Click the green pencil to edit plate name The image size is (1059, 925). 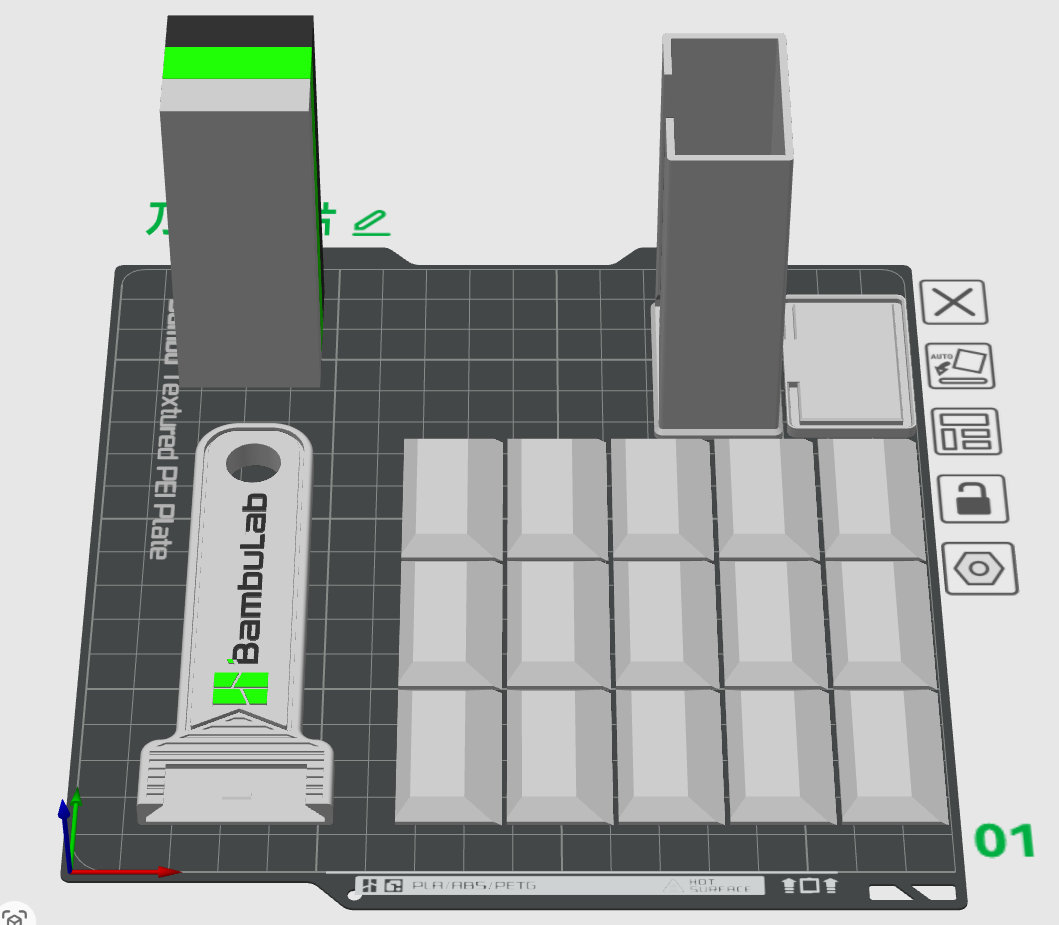(x=371, y=223)
